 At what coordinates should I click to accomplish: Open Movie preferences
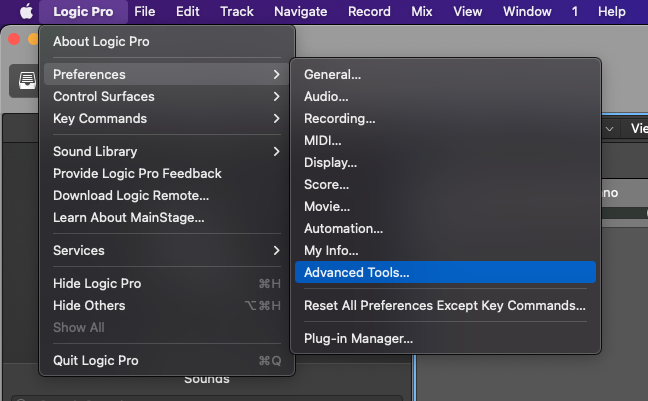pyautogui.click(x=446, y=206)
